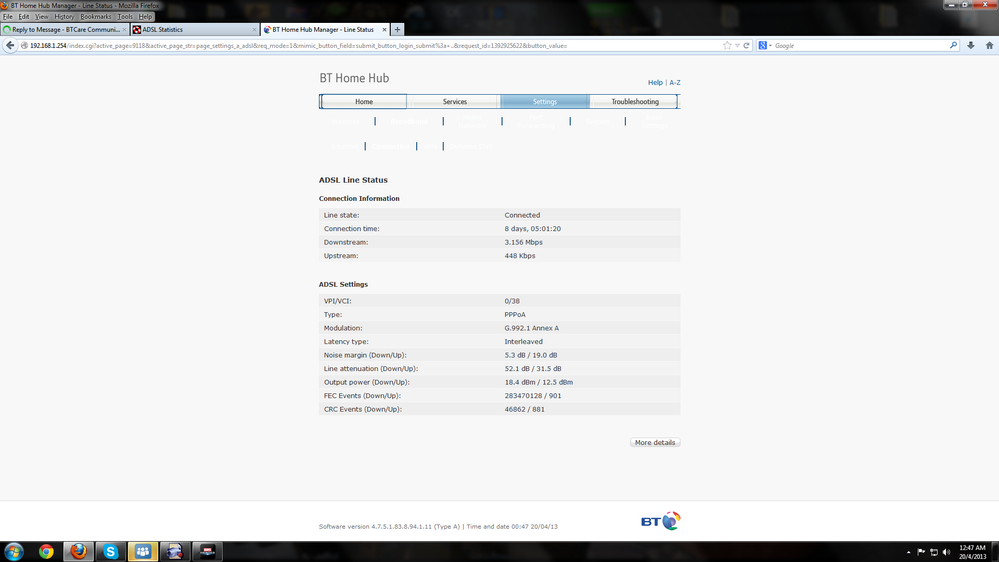This screenshot has height=562, width=999.
Task: Click the Downstream value 3.156 Mbps
Action: tap(524, 242)
